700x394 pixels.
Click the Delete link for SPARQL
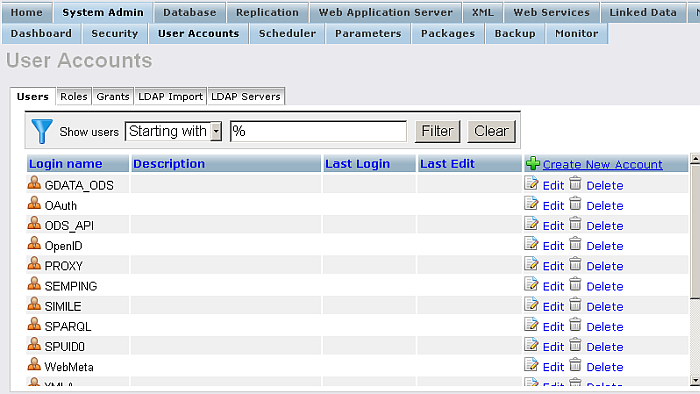tap(605, 327)
